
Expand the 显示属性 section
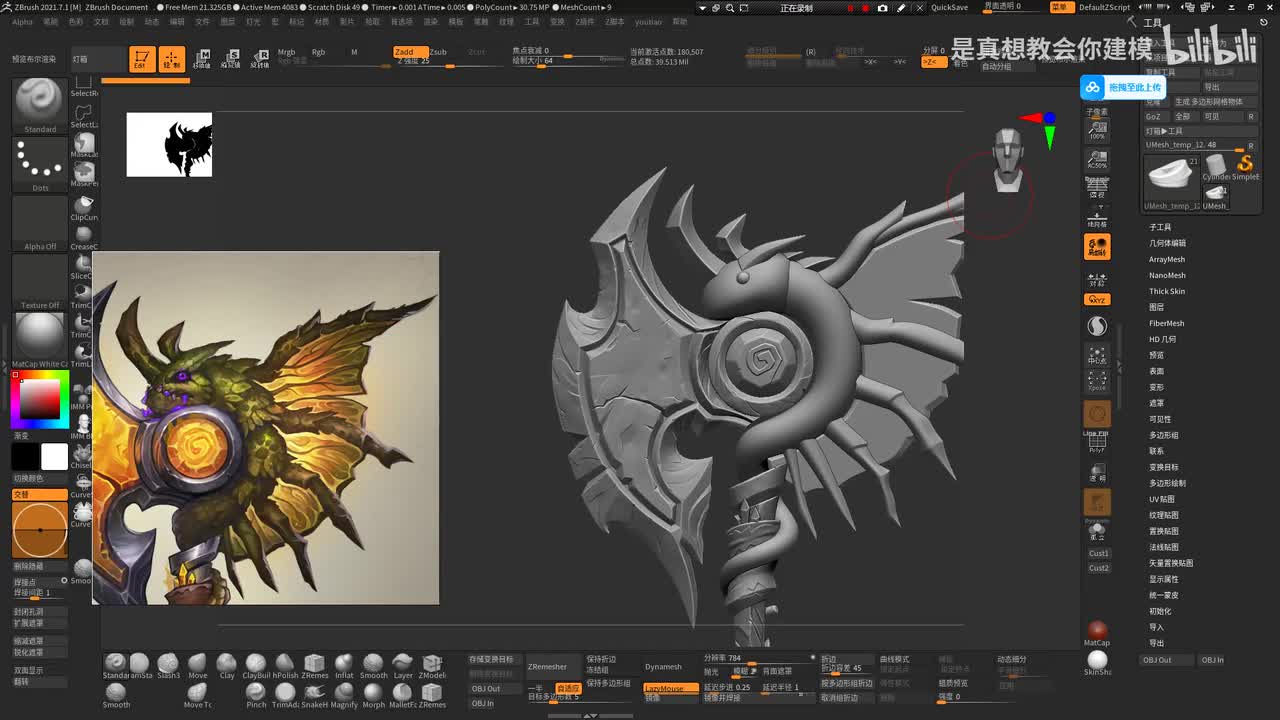coord(1164,579)
